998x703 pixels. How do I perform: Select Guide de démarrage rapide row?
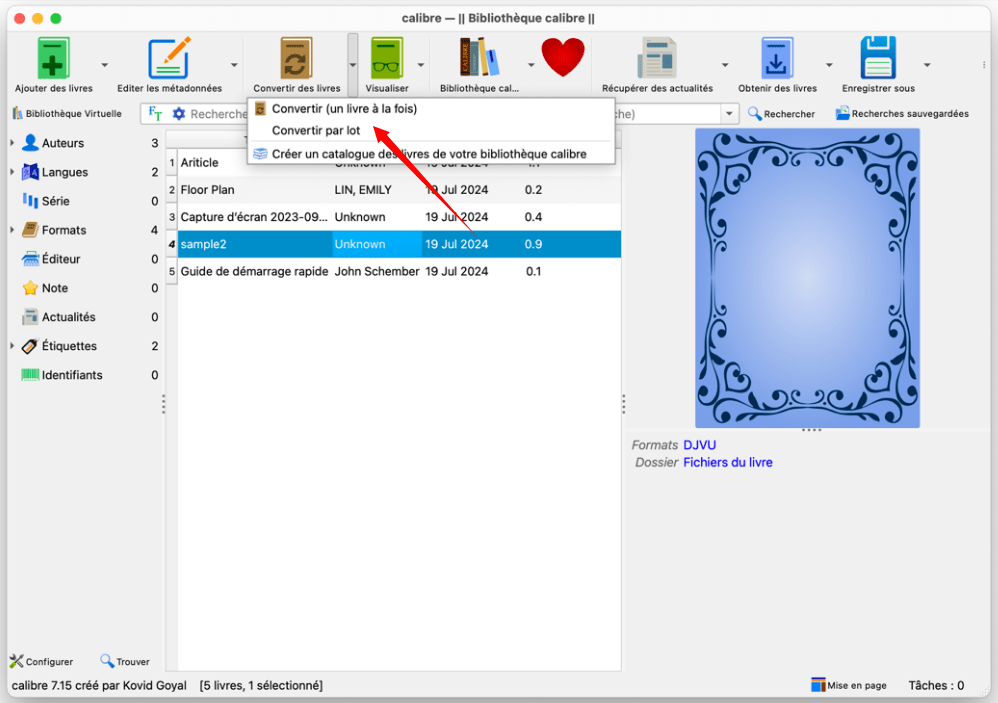click(x=399, y=271)
